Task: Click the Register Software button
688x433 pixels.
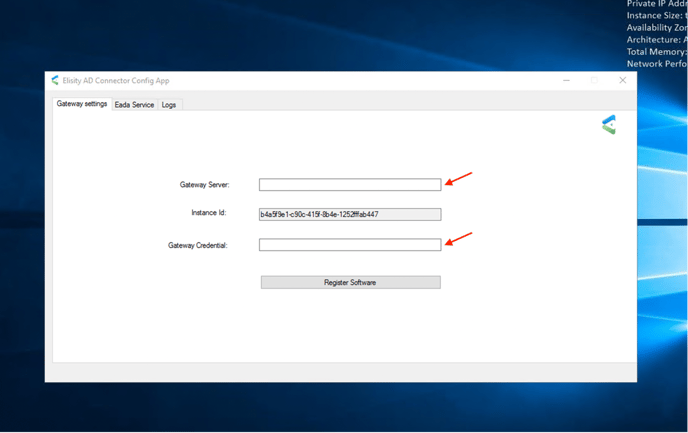Action: point(351,282)
